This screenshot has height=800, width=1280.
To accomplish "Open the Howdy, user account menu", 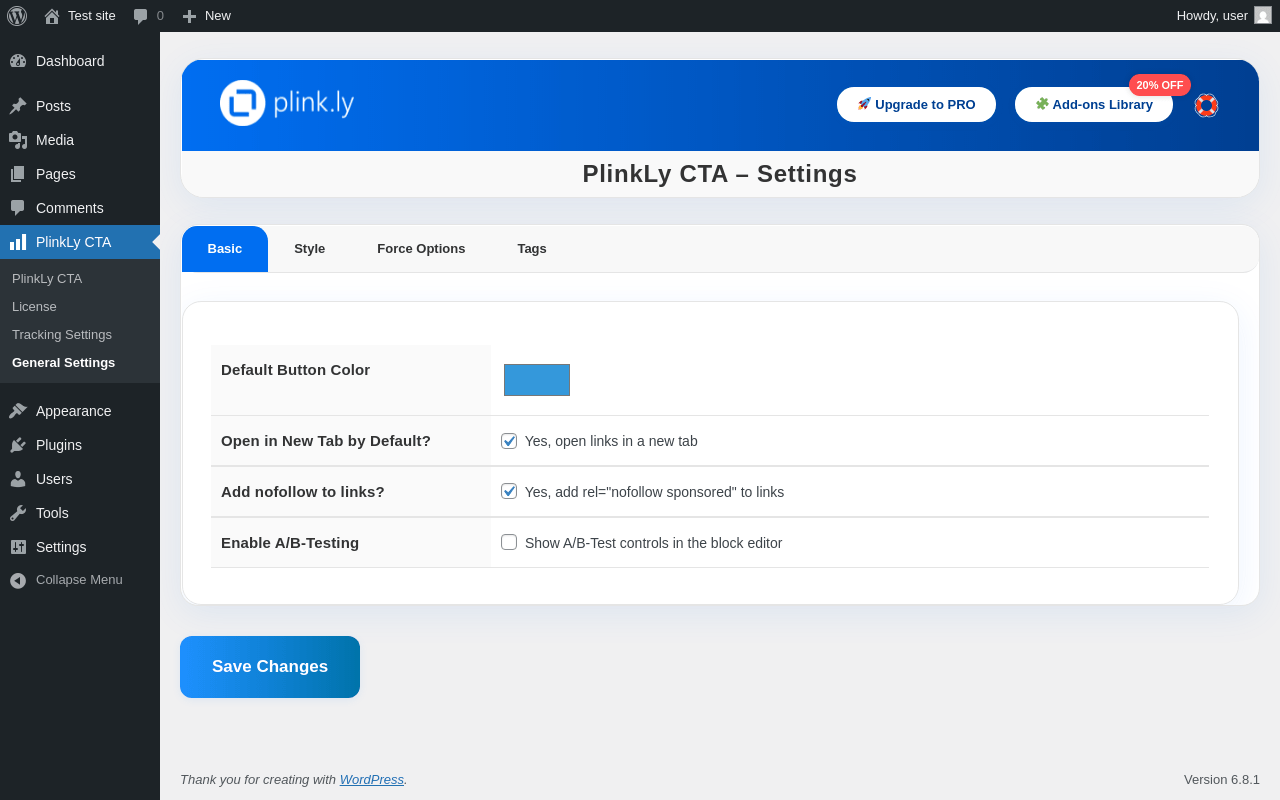I will [1224, 16].
